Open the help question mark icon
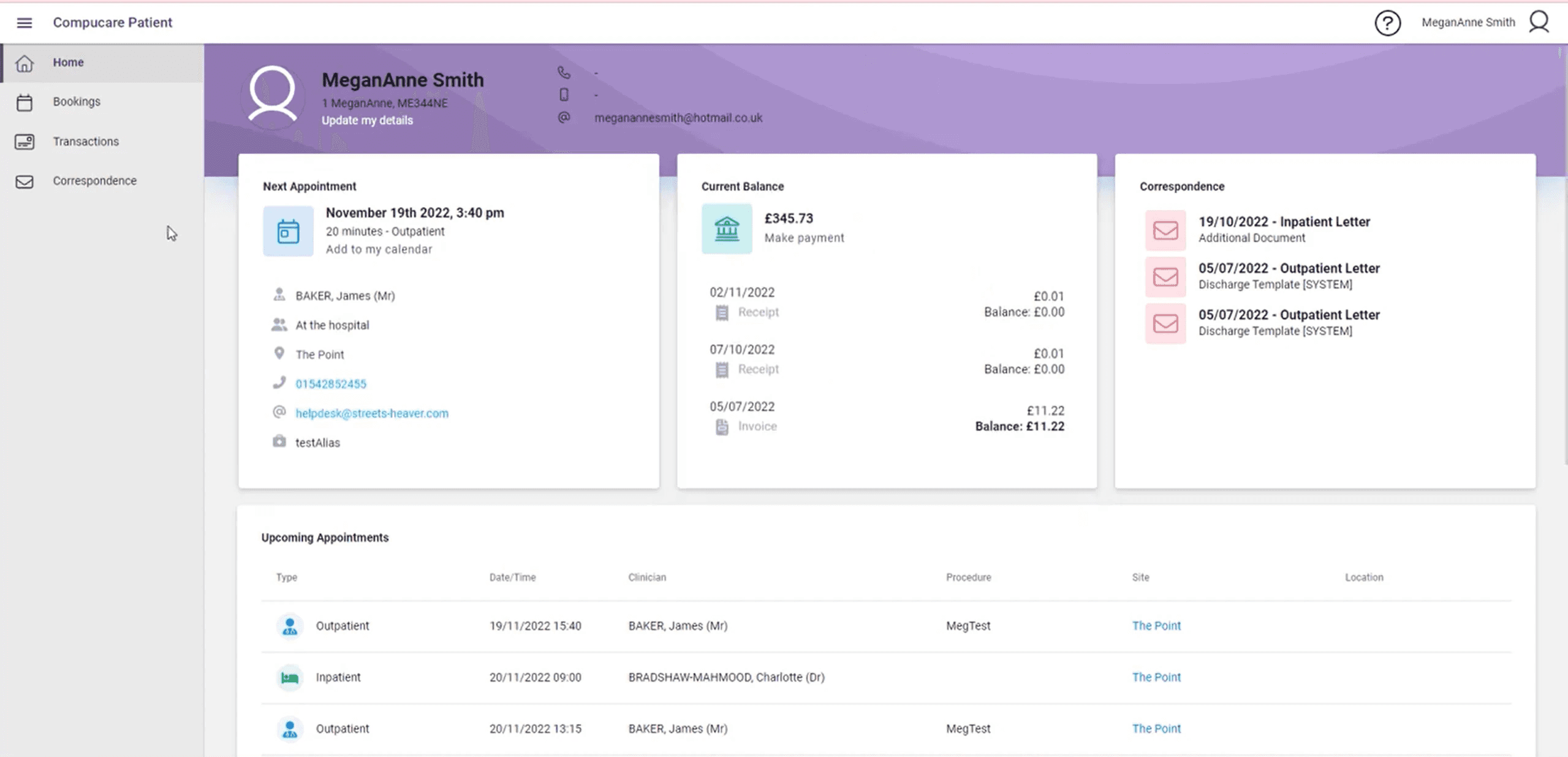1568x757 pixels. 1387,23
